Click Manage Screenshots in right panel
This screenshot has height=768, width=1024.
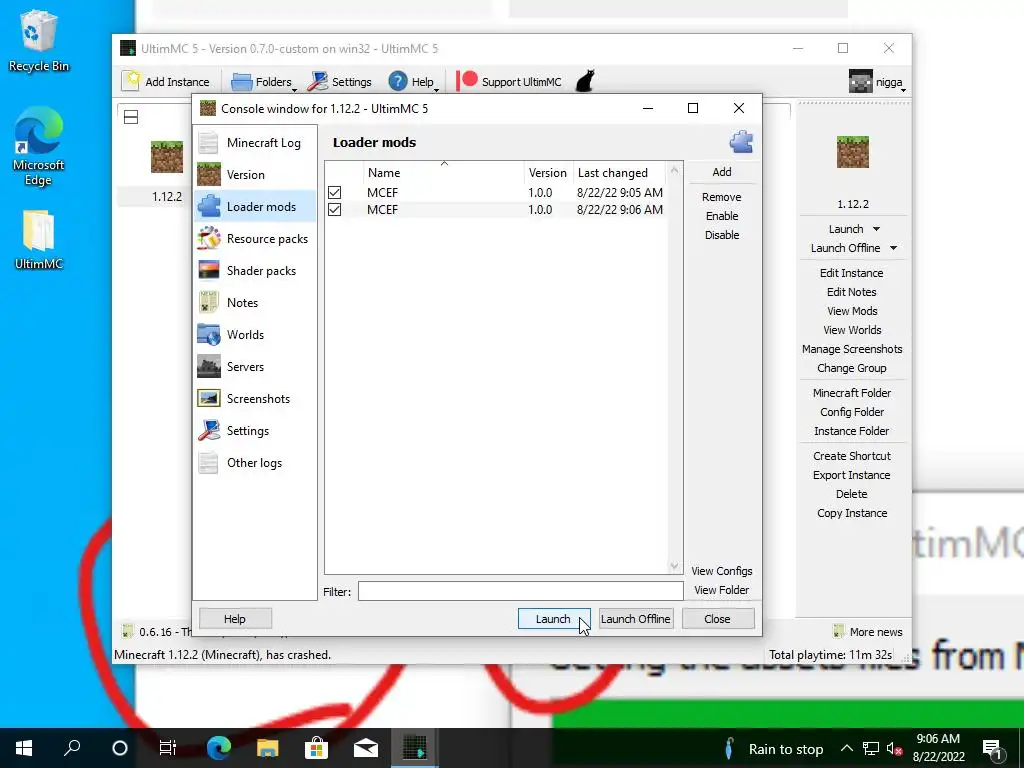tap(852, 349)
